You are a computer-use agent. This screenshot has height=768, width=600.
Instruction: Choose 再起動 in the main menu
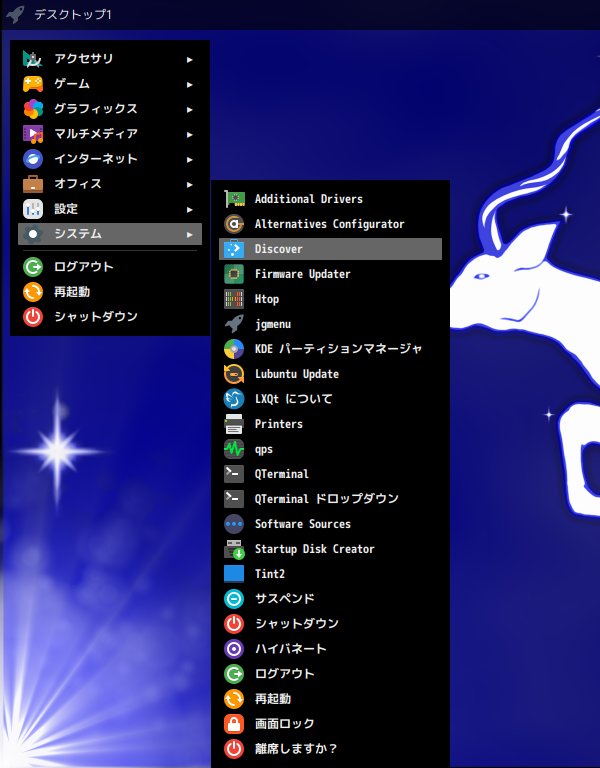pyautogui.click(x=110, y=292)
